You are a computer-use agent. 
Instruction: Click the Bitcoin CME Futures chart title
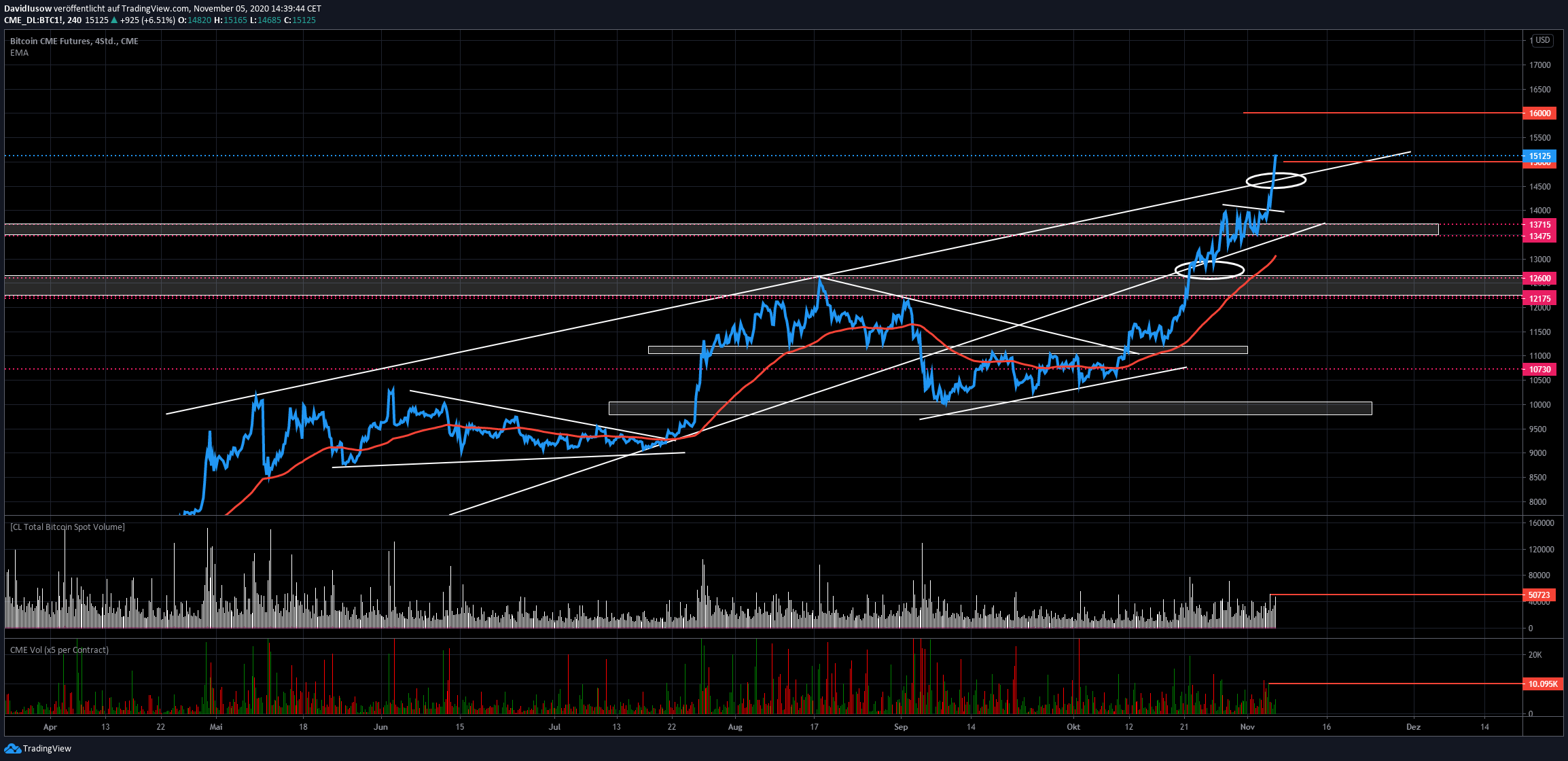(74, 41)
